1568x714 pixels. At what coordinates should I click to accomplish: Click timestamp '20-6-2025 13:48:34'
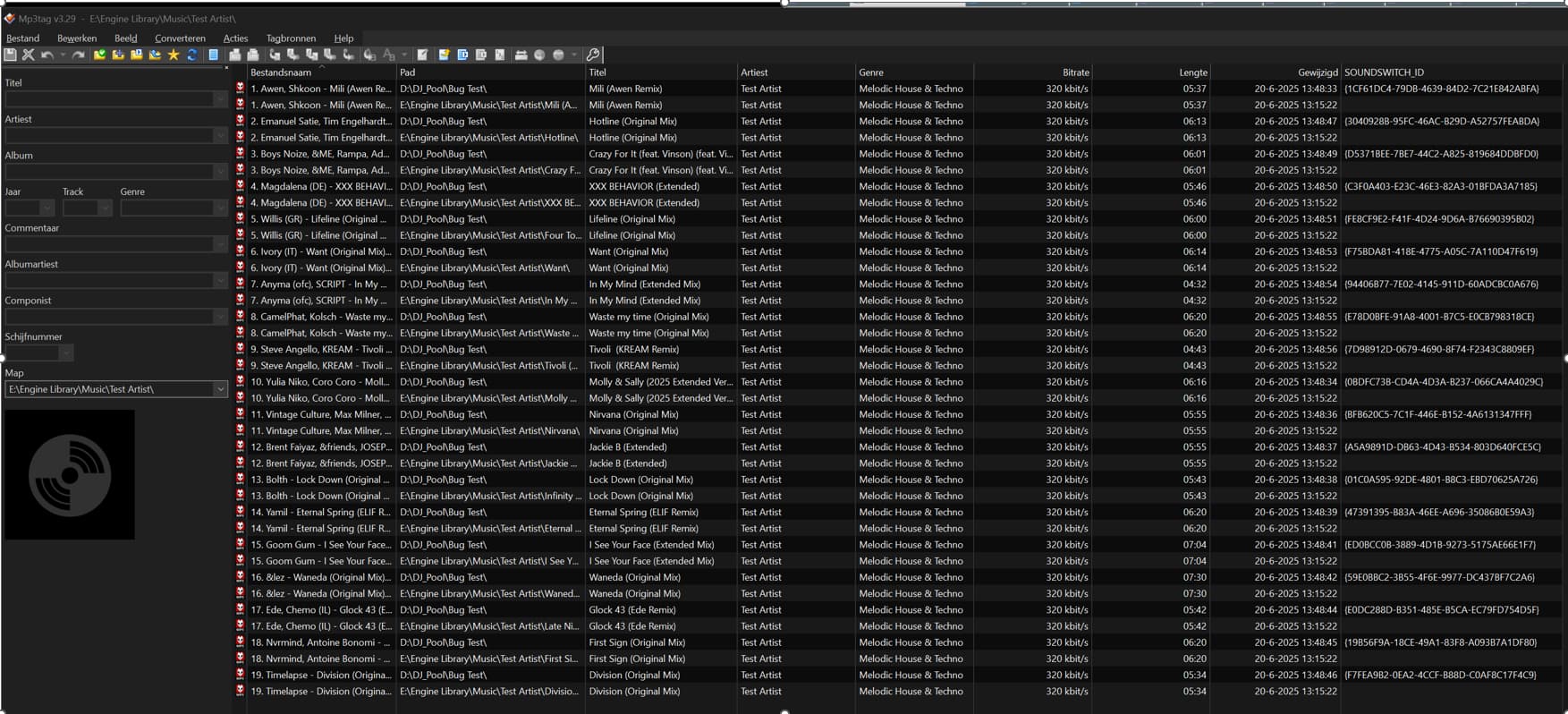(1295, 381)
